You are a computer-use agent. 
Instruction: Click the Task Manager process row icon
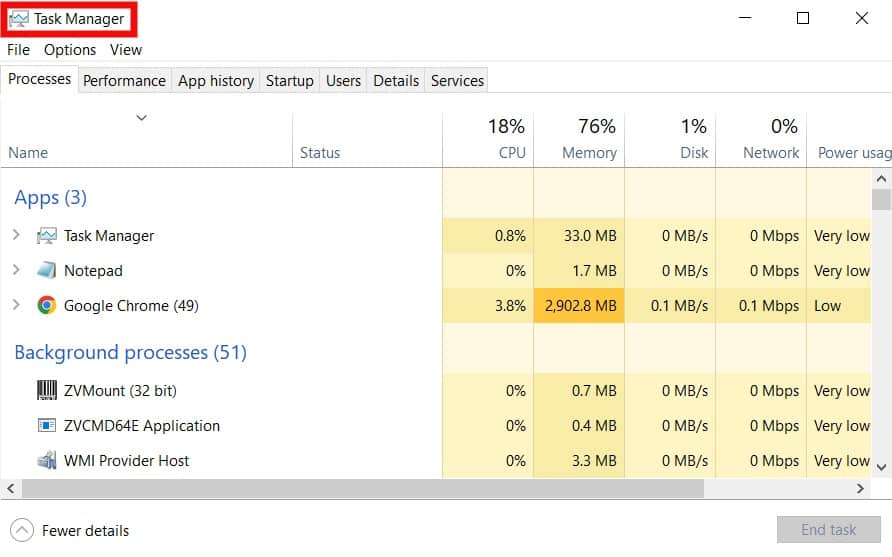click(x=47, y=236)
